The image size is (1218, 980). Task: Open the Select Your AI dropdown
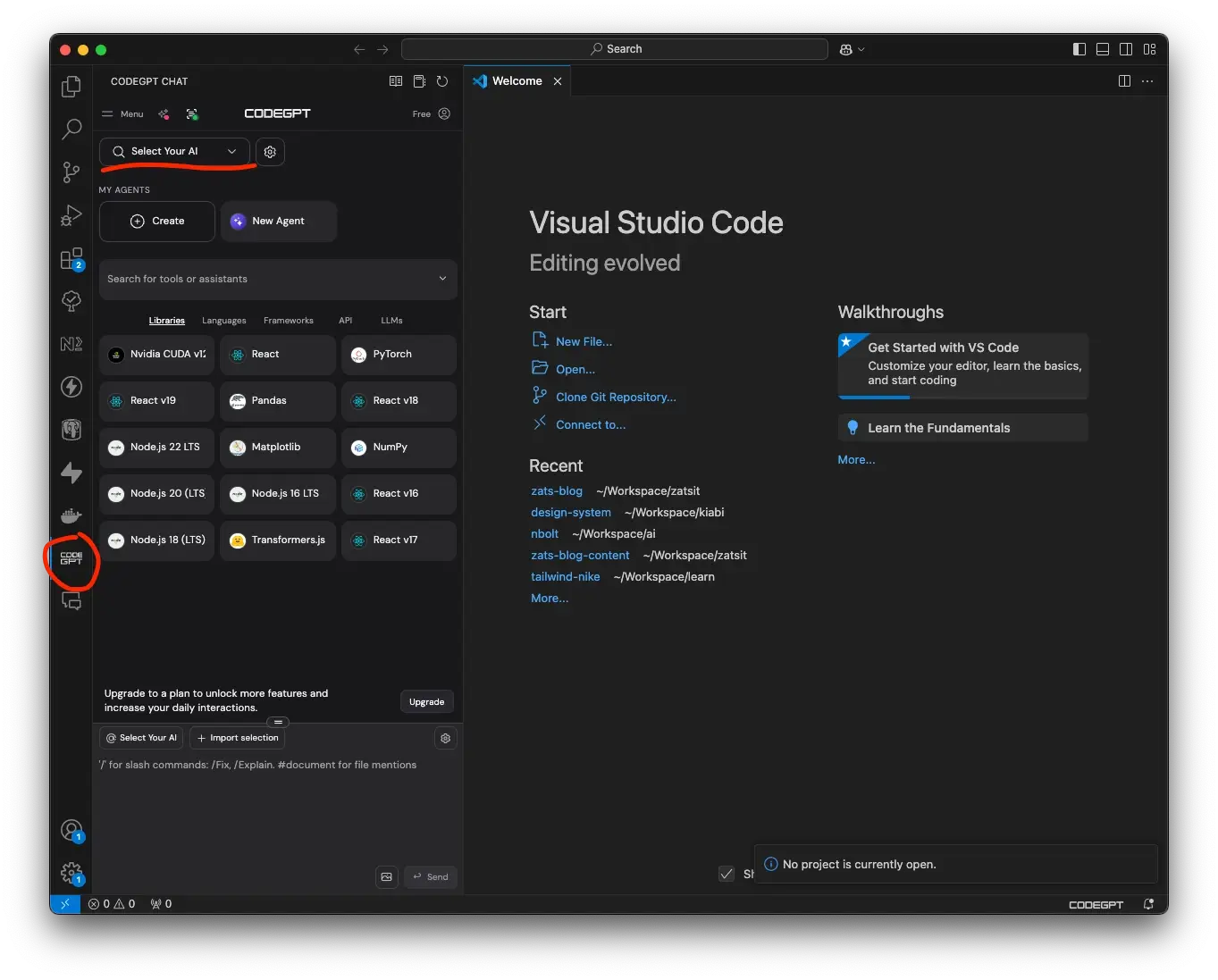tap(174, 152)
